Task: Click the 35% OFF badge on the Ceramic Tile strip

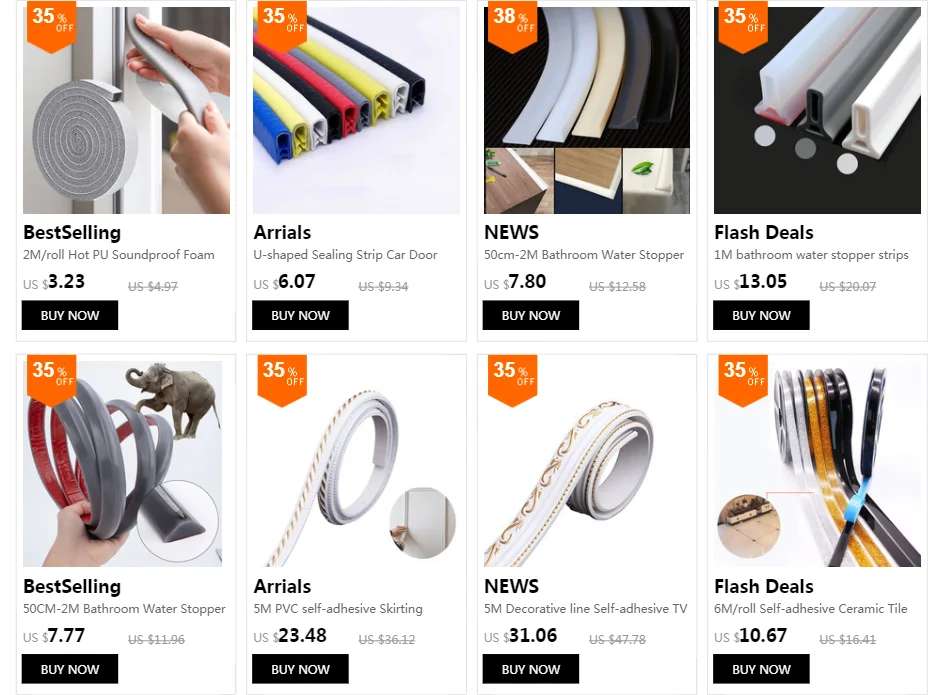Action: point(743,380)
